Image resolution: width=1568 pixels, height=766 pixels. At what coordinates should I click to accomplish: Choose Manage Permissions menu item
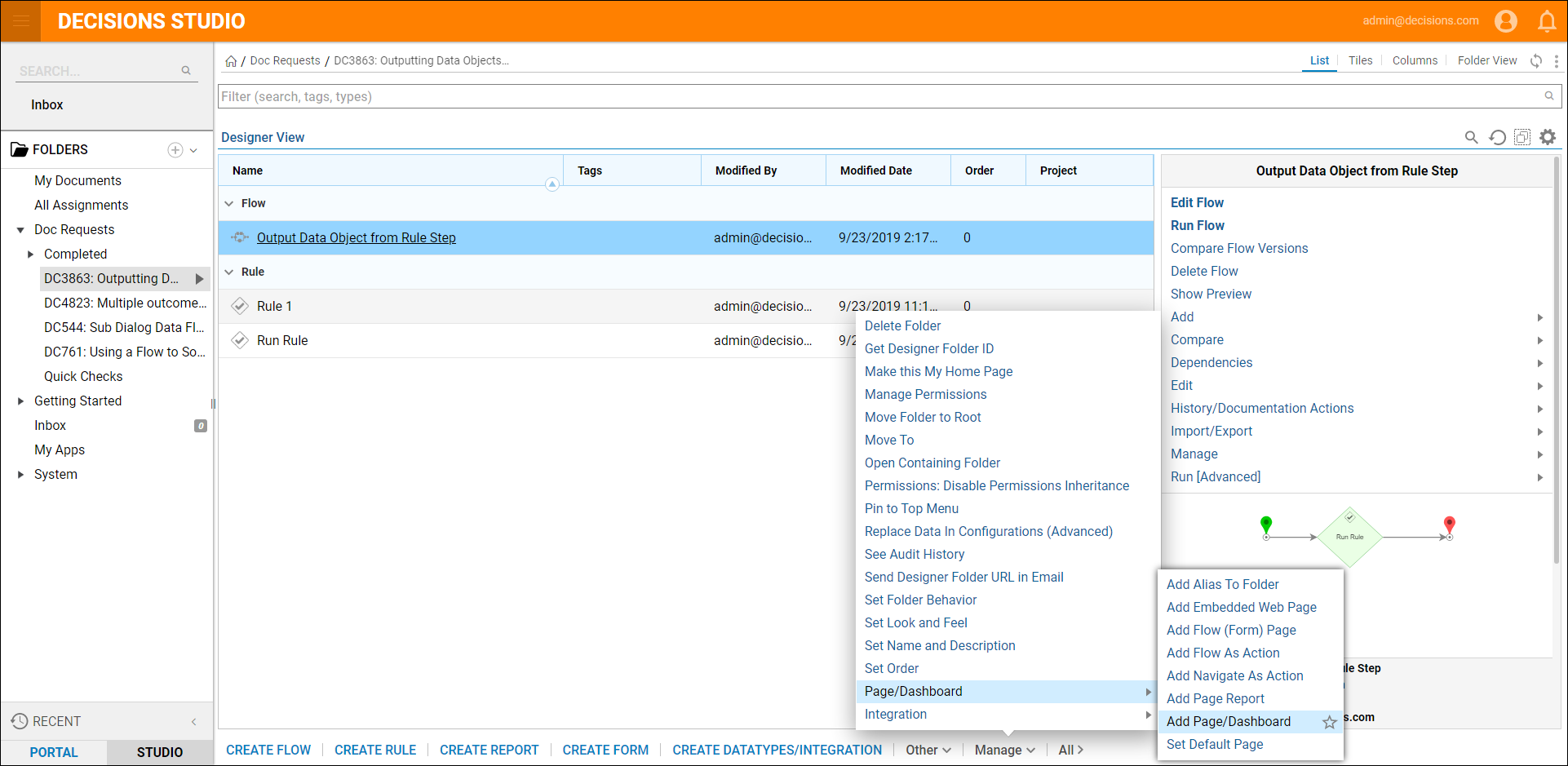pos(925,394)
